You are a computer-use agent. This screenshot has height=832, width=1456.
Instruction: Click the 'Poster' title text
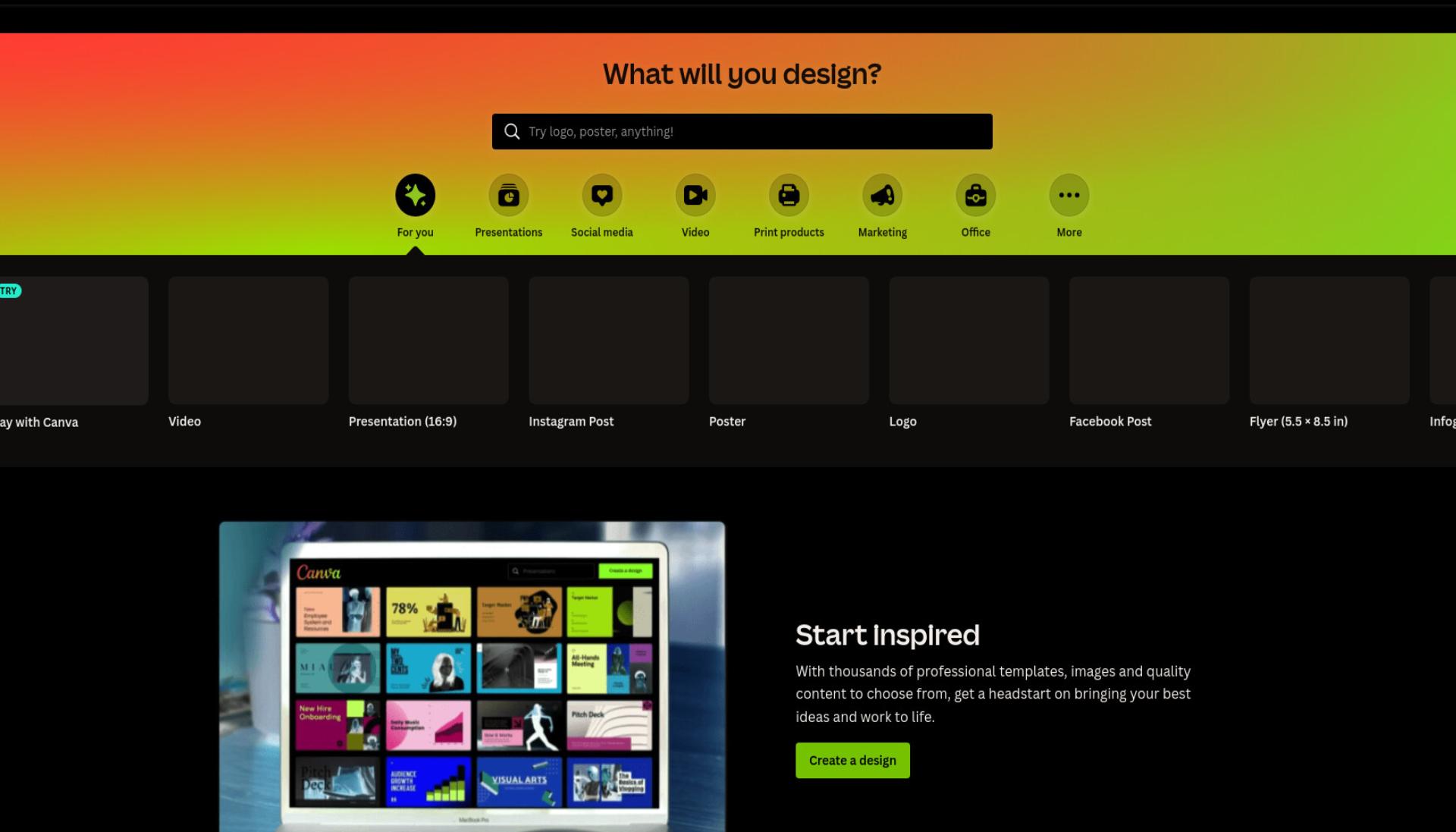(727, 421)
